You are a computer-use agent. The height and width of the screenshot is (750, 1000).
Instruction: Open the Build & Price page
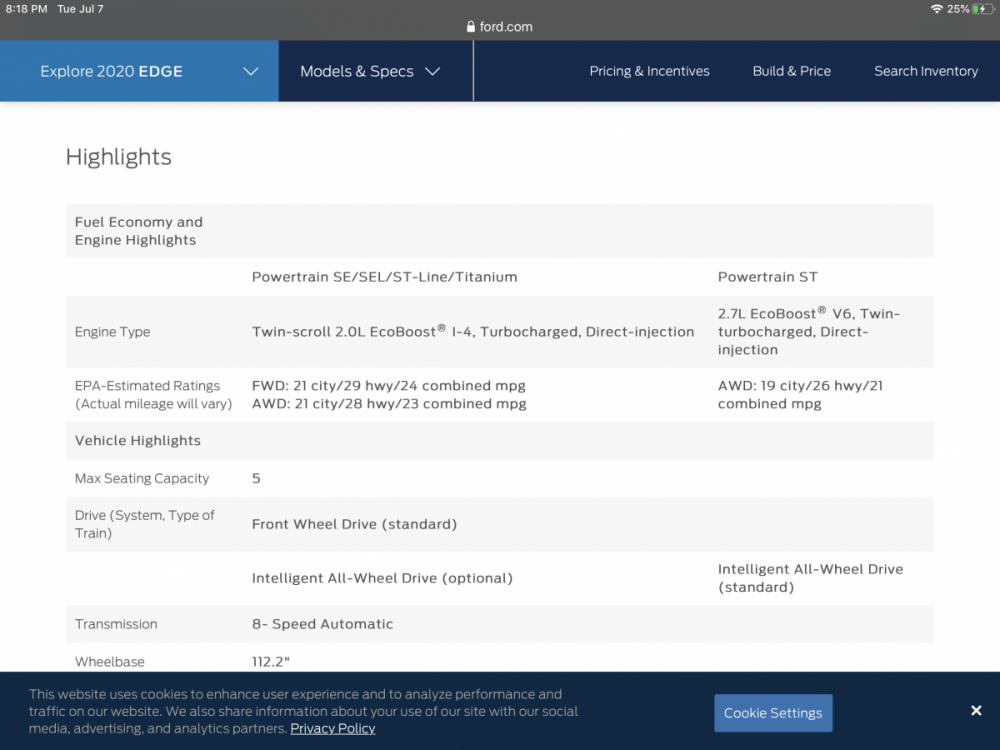coord(791,71)
